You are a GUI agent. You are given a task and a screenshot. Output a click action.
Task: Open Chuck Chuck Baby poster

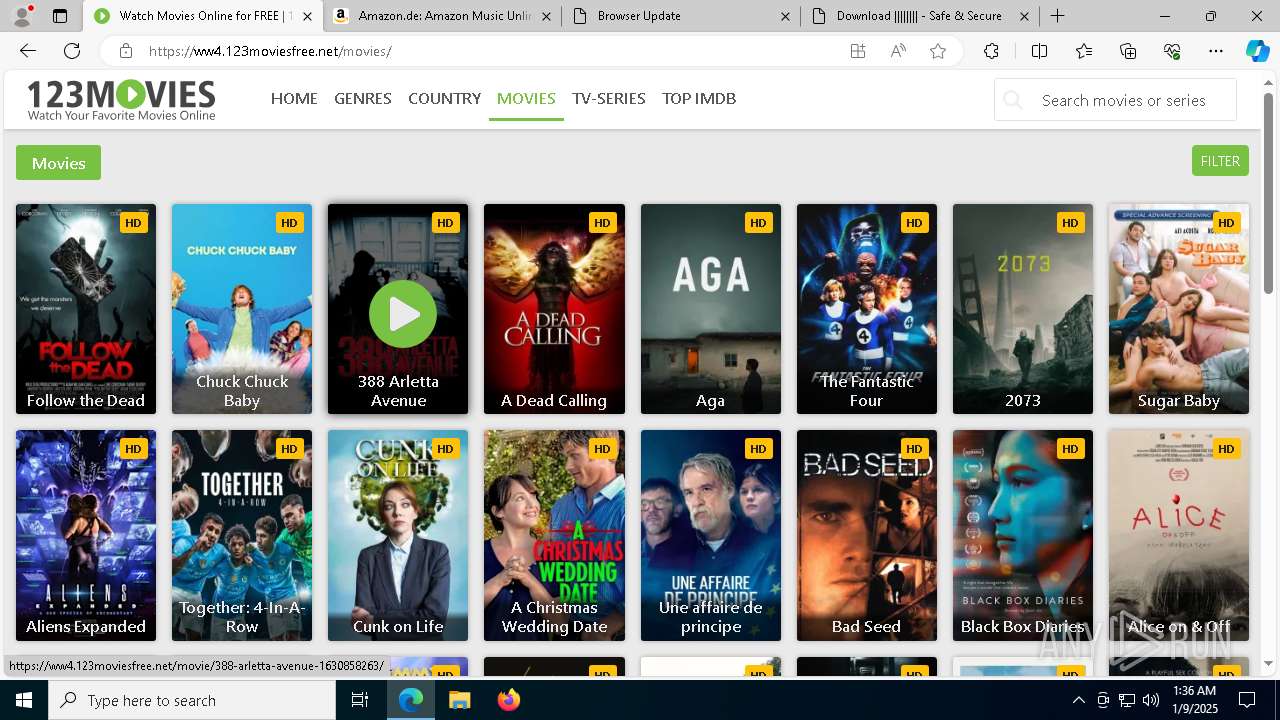point(242,309)
